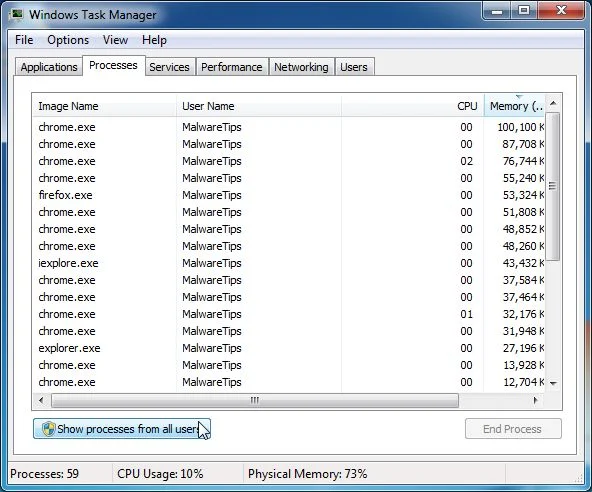The width and height of the screenshot is (592, 492).
Task: Click CPU Usage: 10% in status bar
Action: [160, 473]
